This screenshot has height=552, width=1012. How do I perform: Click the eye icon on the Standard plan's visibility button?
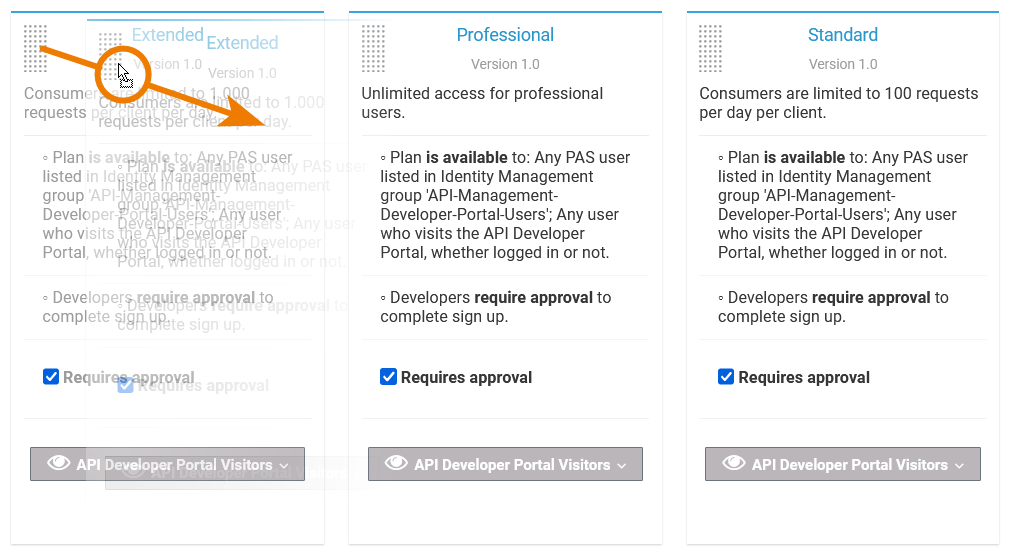[735, 464]
